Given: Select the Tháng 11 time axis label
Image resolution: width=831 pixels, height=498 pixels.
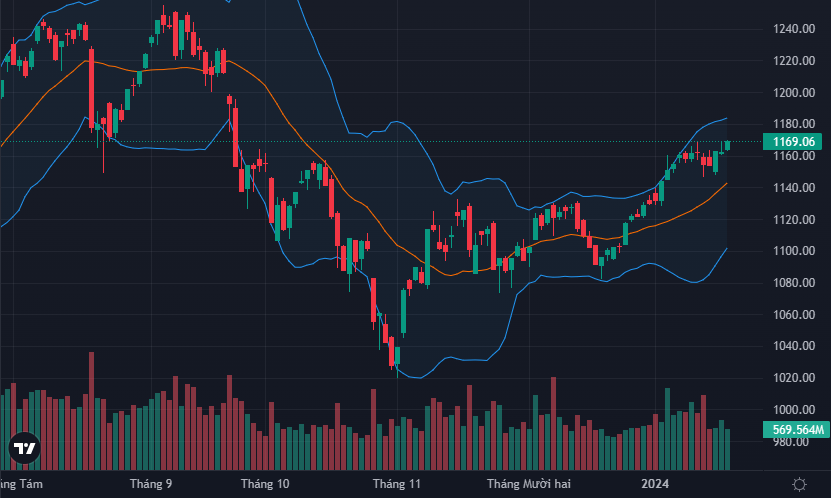Looking at the screenshot, I should 397,484.
